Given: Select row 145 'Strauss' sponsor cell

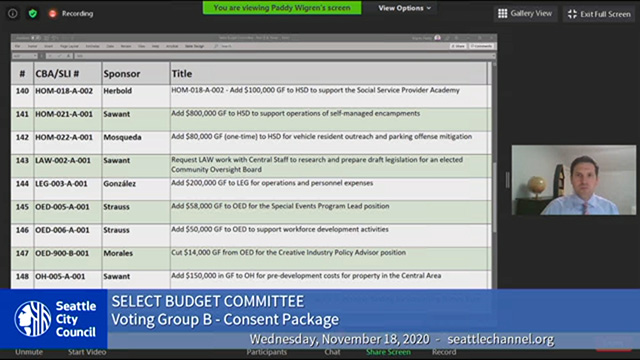Looking at the screenshot, I should click(136, 212).
